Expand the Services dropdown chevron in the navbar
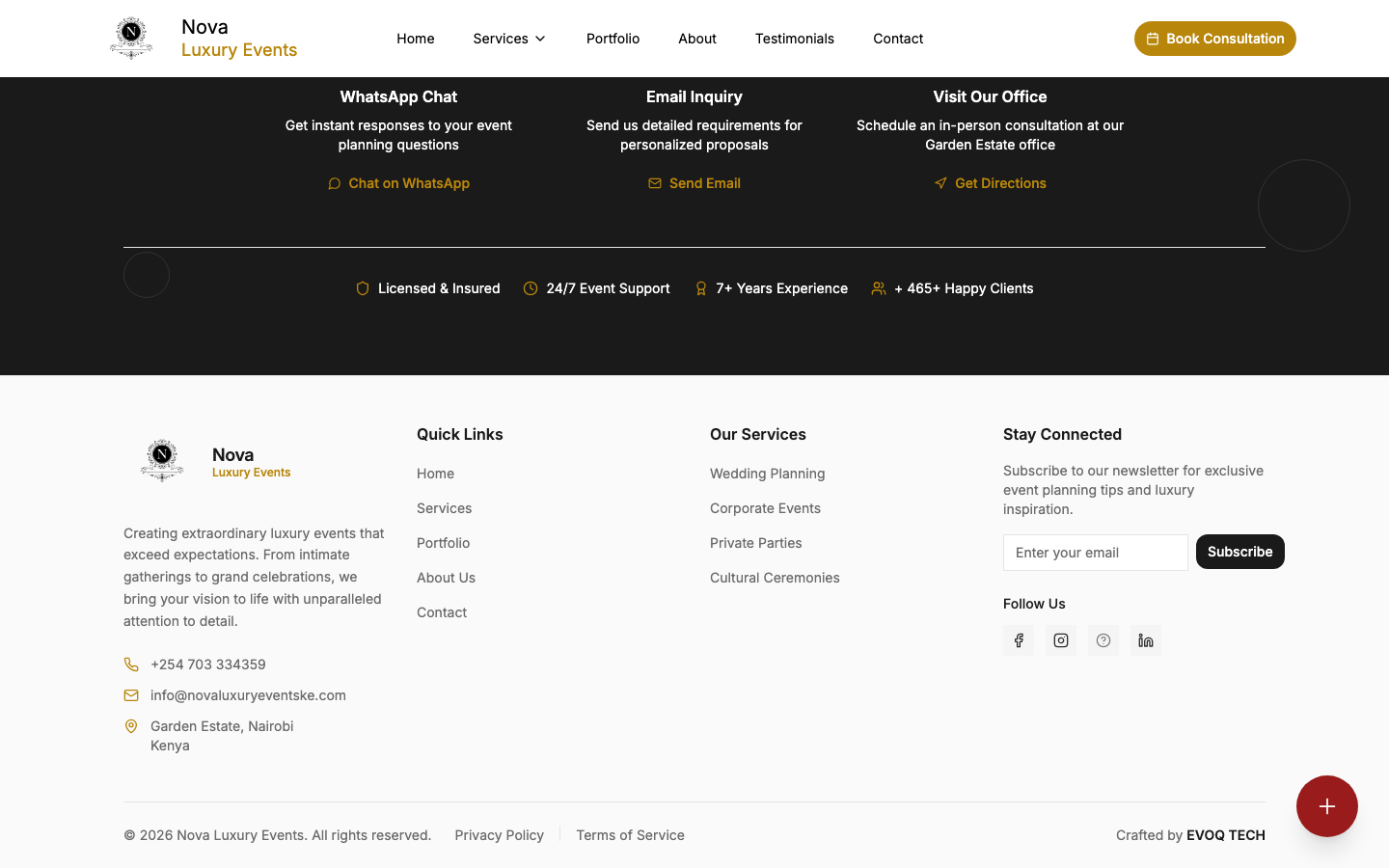The image size is (1389, 868). pyautogui.click(x=540, y=39)
